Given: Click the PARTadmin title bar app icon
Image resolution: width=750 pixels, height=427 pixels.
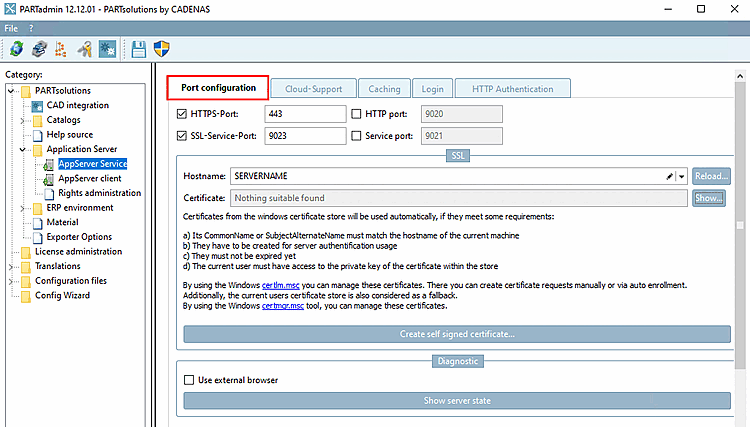Looking at the screenshot, I should click(x=10, y=9).
